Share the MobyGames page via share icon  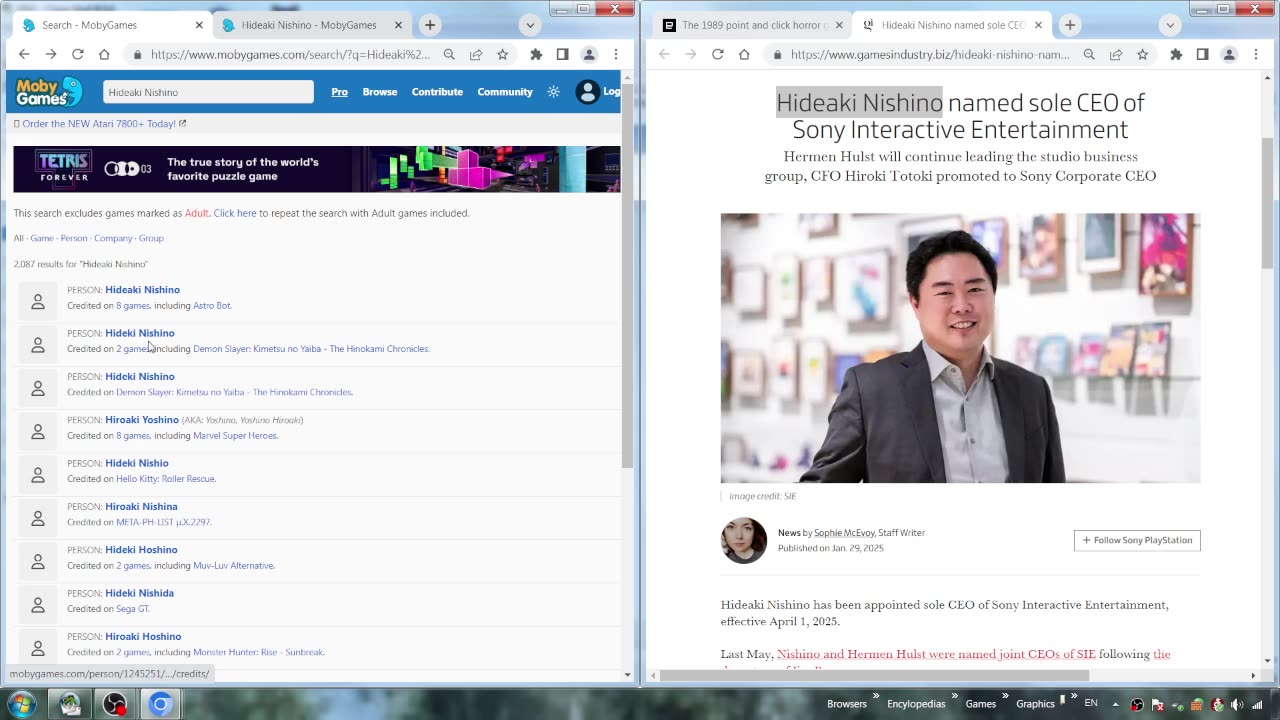(476, 54)
